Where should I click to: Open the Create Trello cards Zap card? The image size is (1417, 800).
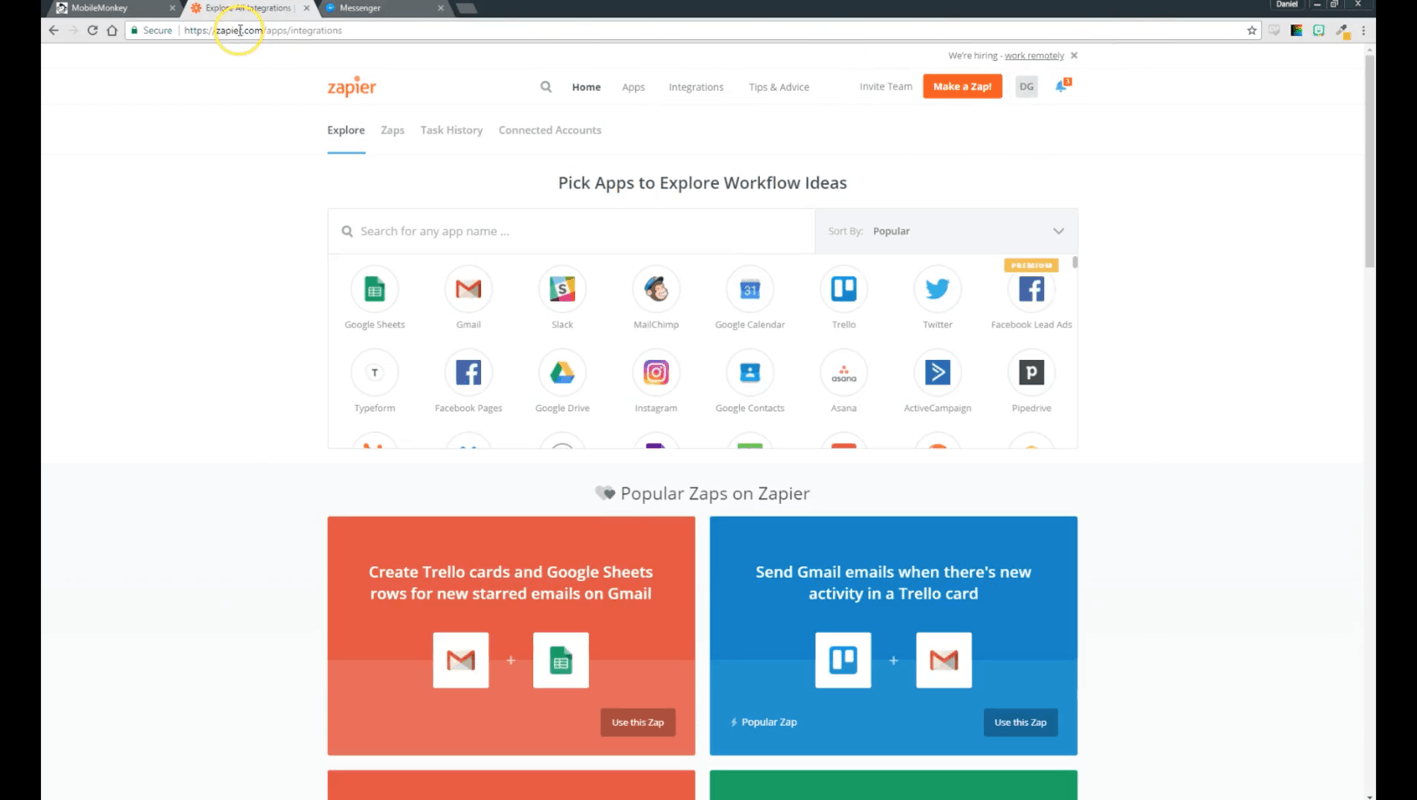[x=511, y=635]
